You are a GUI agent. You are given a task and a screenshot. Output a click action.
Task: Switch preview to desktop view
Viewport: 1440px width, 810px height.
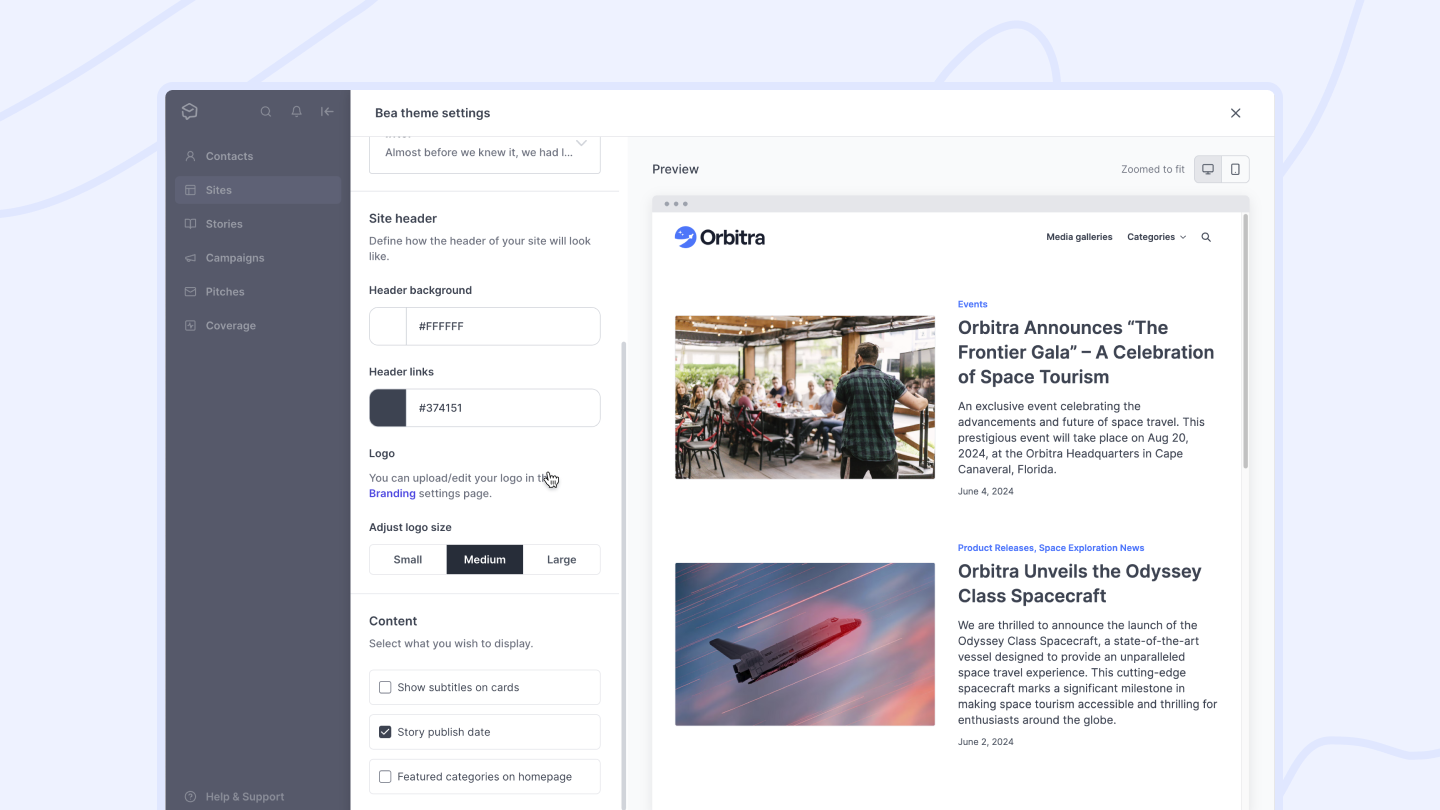coord(1207,169)
